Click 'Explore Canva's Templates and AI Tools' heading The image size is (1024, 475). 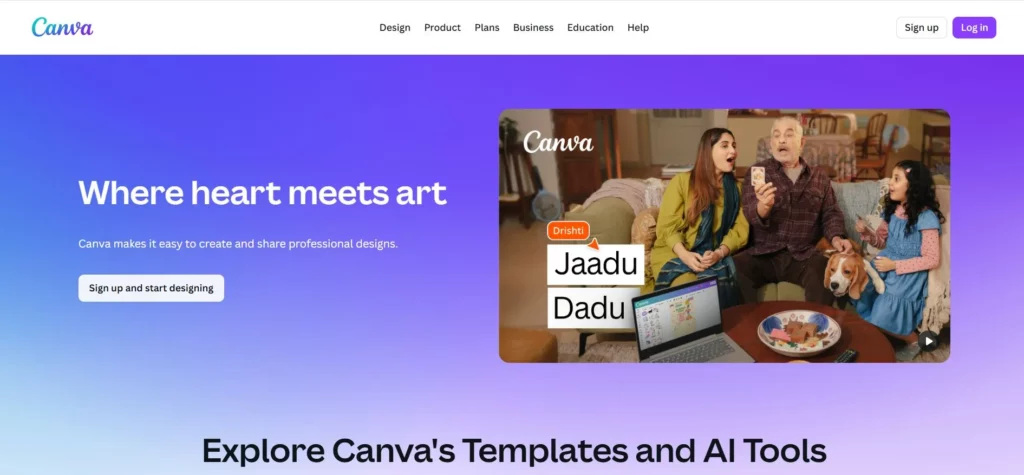[514, 450]
